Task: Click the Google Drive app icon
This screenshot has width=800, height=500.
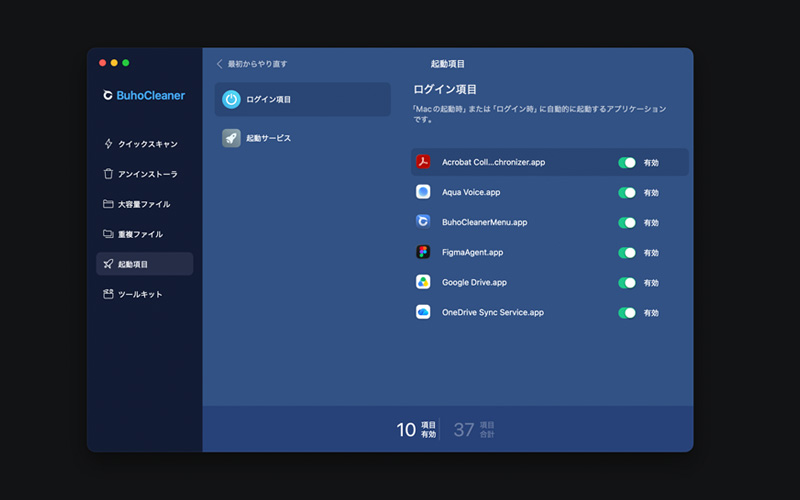Action: (x=423, y=282)
